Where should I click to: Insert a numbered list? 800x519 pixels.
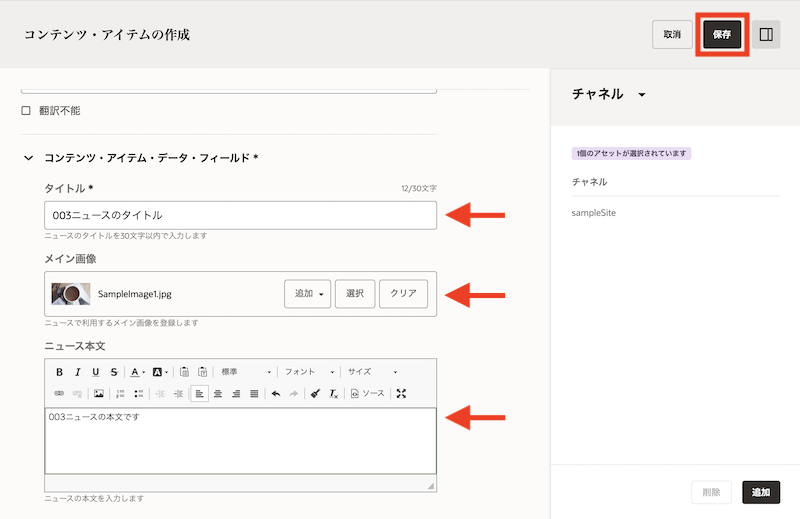click(120, 394)
